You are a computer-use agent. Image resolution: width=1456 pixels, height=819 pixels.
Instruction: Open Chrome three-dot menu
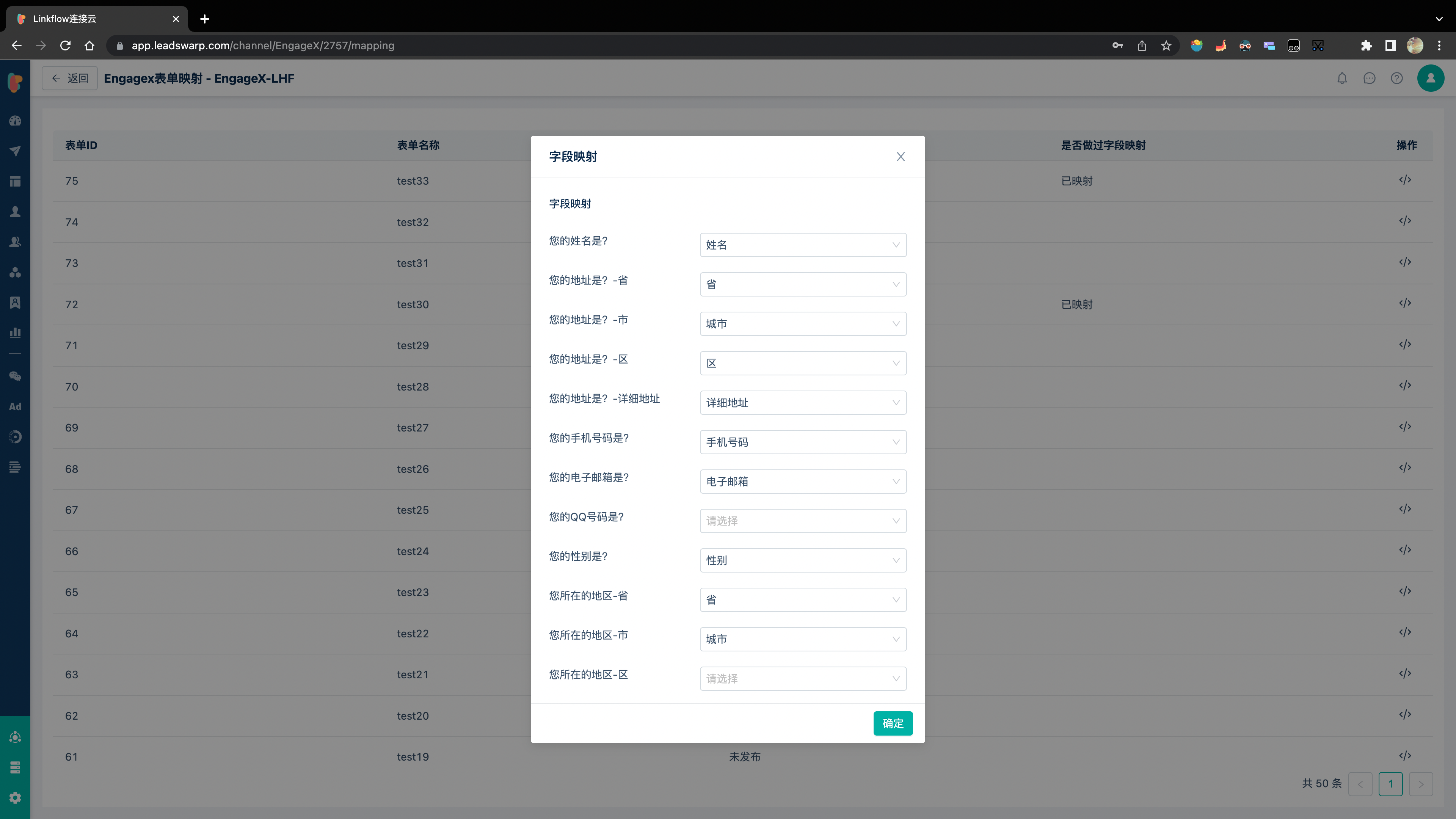pyautogui.click(x=1439, y=45)
